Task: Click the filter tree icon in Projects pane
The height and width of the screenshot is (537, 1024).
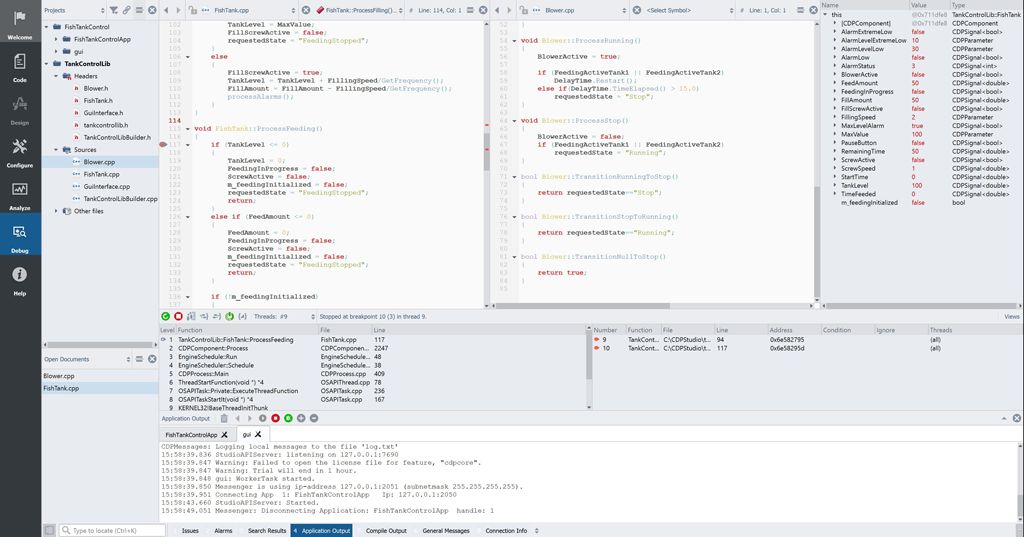Action: [114, 10]
